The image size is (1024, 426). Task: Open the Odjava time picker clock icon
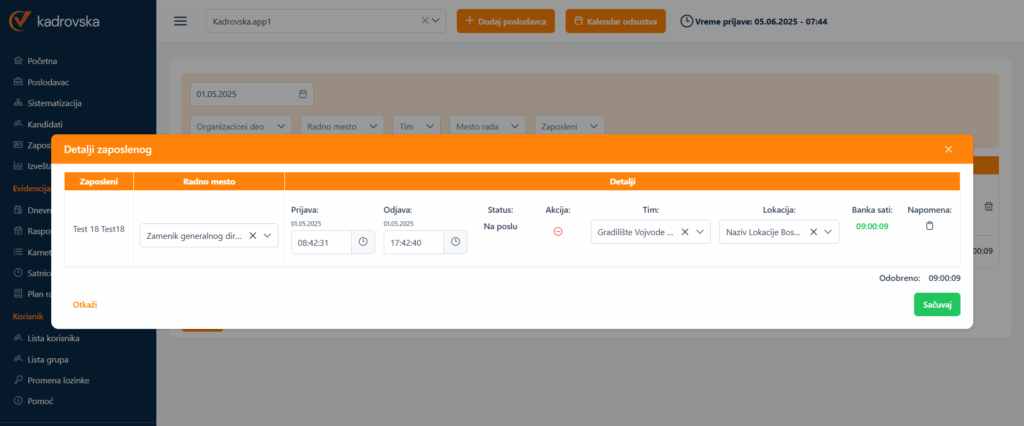pos(455,242)
